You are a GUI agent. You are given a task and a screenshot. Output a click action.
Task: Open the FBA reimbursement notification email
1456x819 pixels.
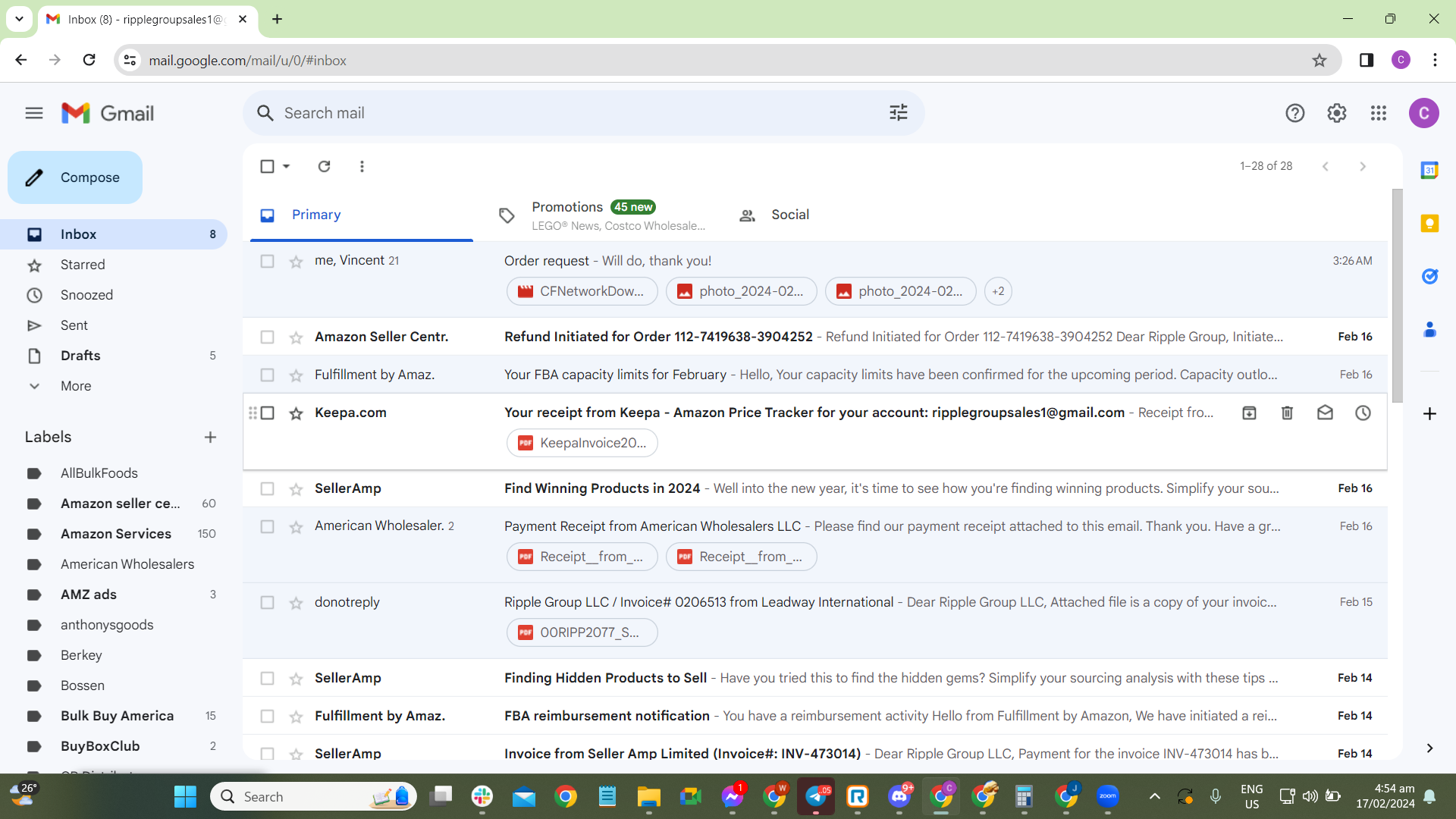(x=815, y=716)
